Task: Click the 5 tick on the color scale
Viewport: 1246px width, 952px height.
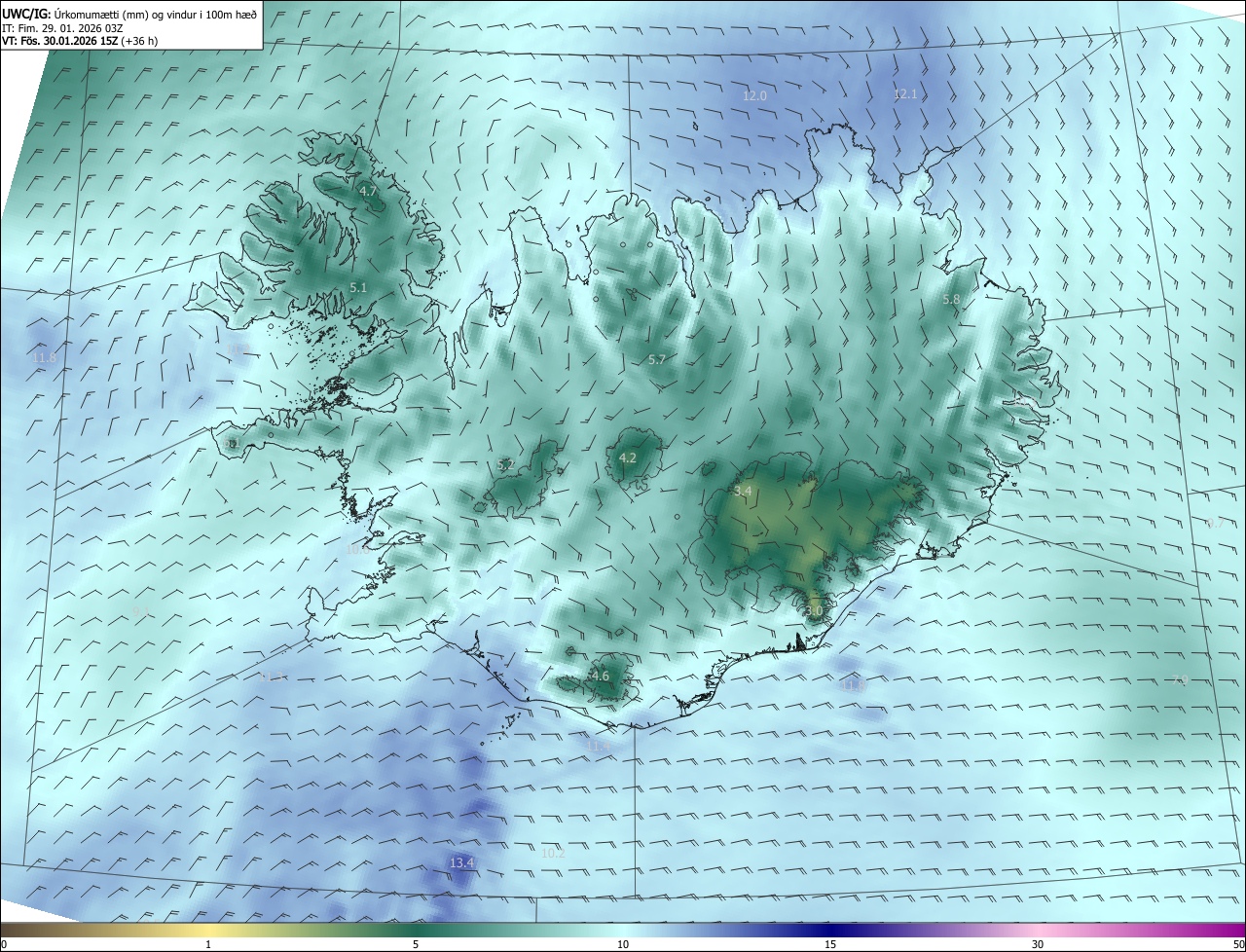Action: pyautogui.click(x=416, y=944)
